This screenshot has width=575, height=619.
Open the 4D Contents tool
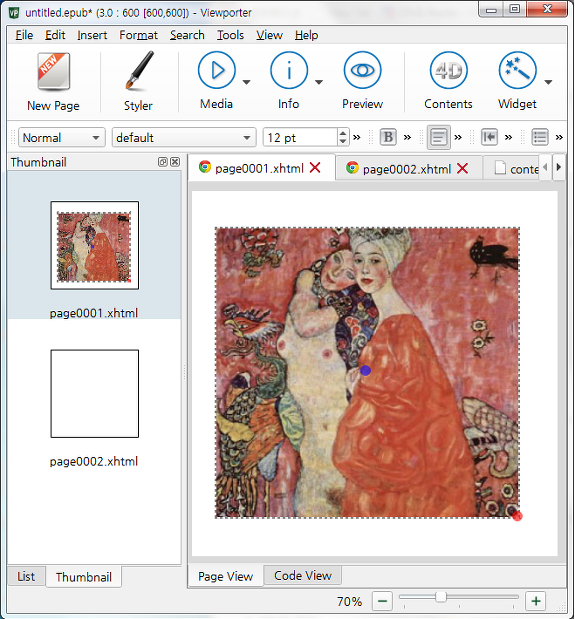(448, 70)
